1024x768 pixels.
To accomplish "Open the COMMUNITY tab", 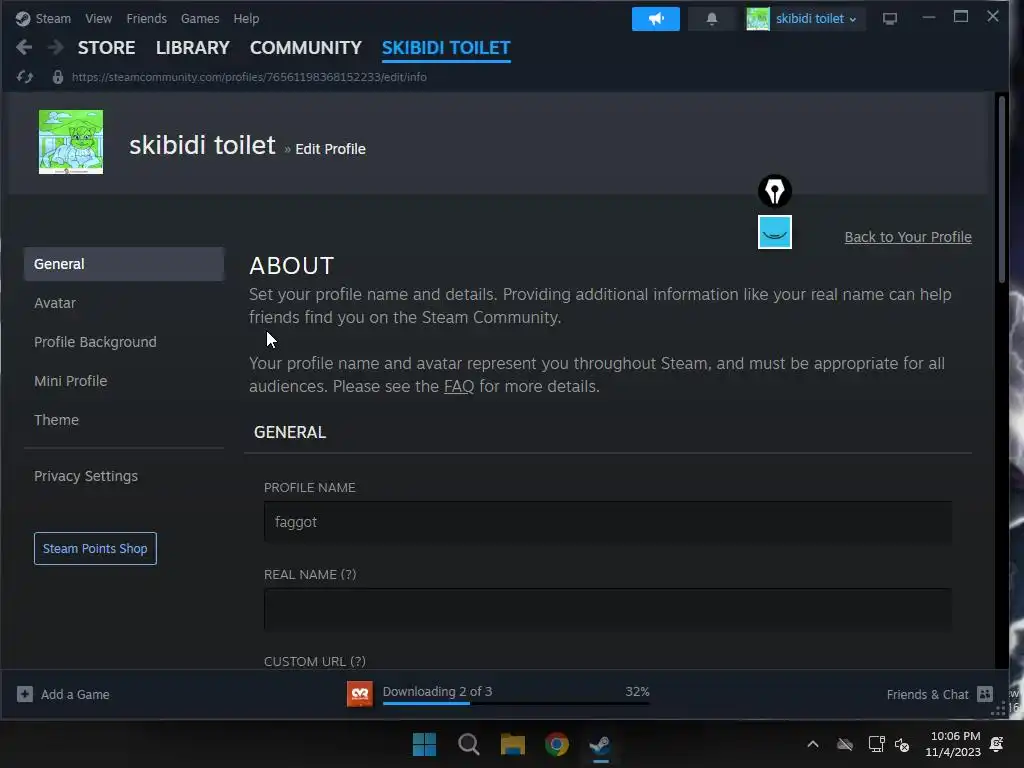I will click(x=306, y=48).
